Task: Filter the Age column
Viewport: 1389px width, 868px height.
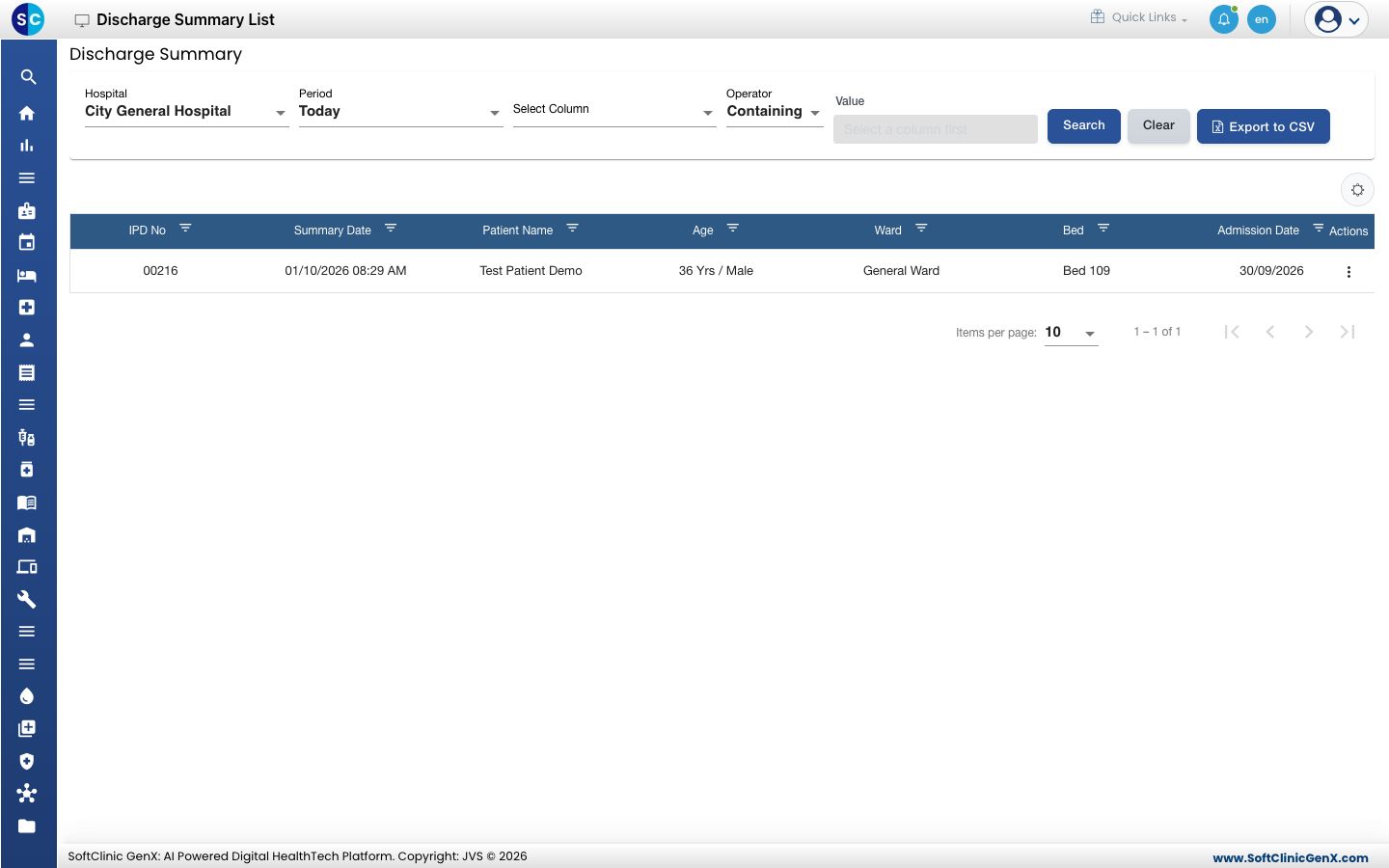Action: coord(732,229)
